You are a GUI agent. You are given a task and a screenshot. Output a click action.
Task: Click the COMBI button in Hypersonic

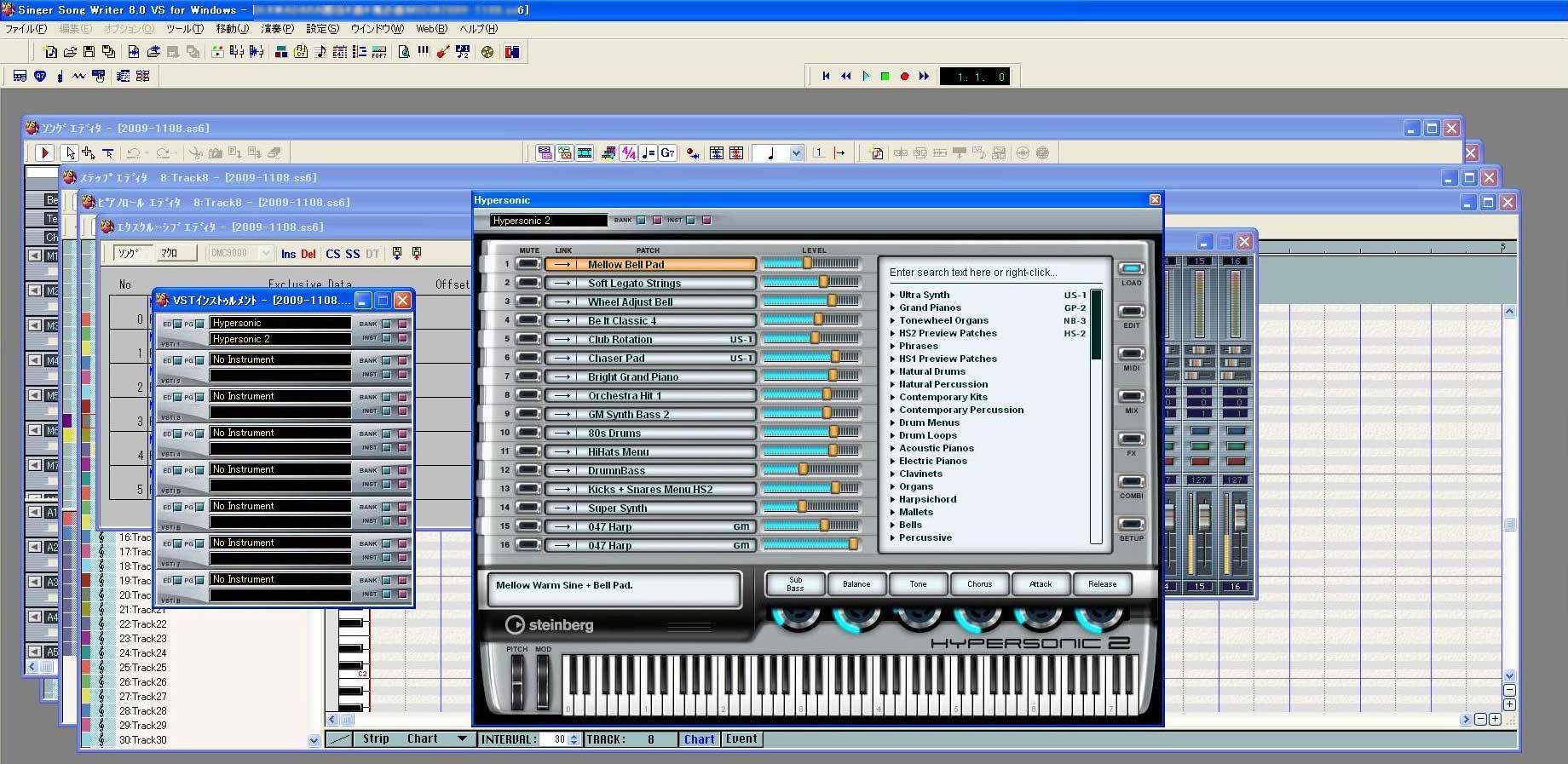pos(1131,482)
